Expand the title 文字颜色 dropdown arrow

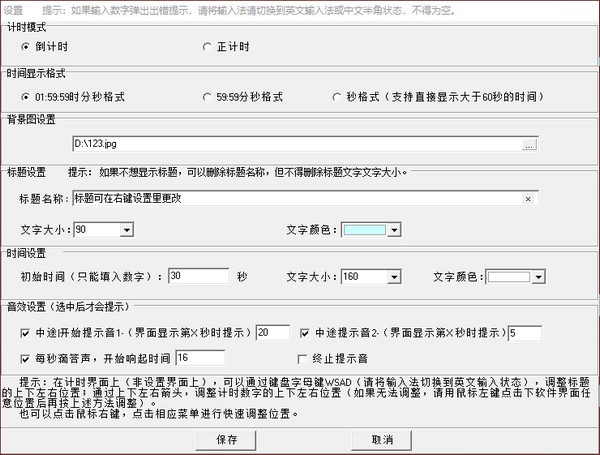click(394, 230)
